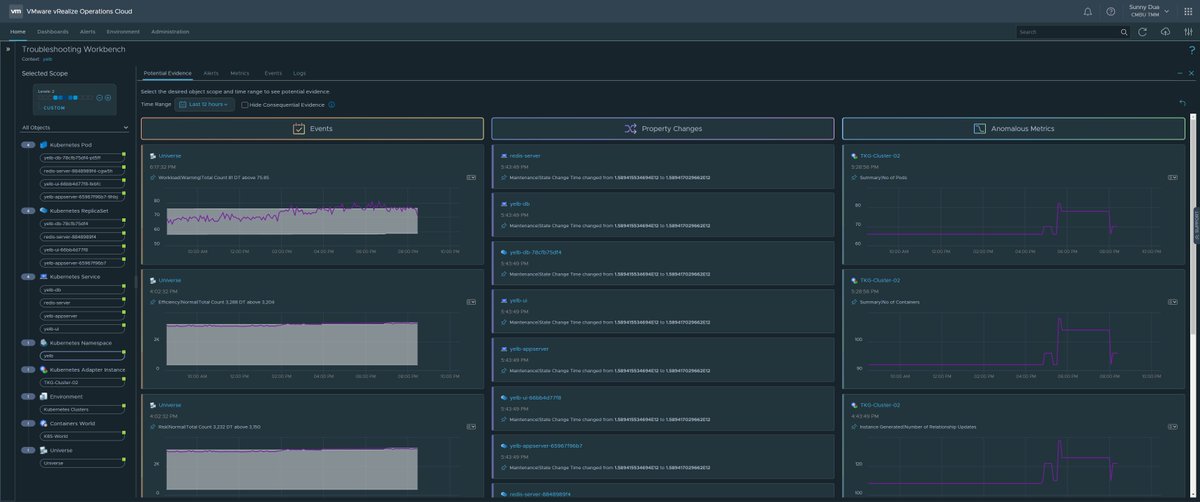Click the Kubernetes ReplicaSet type icon

[43, 210]
